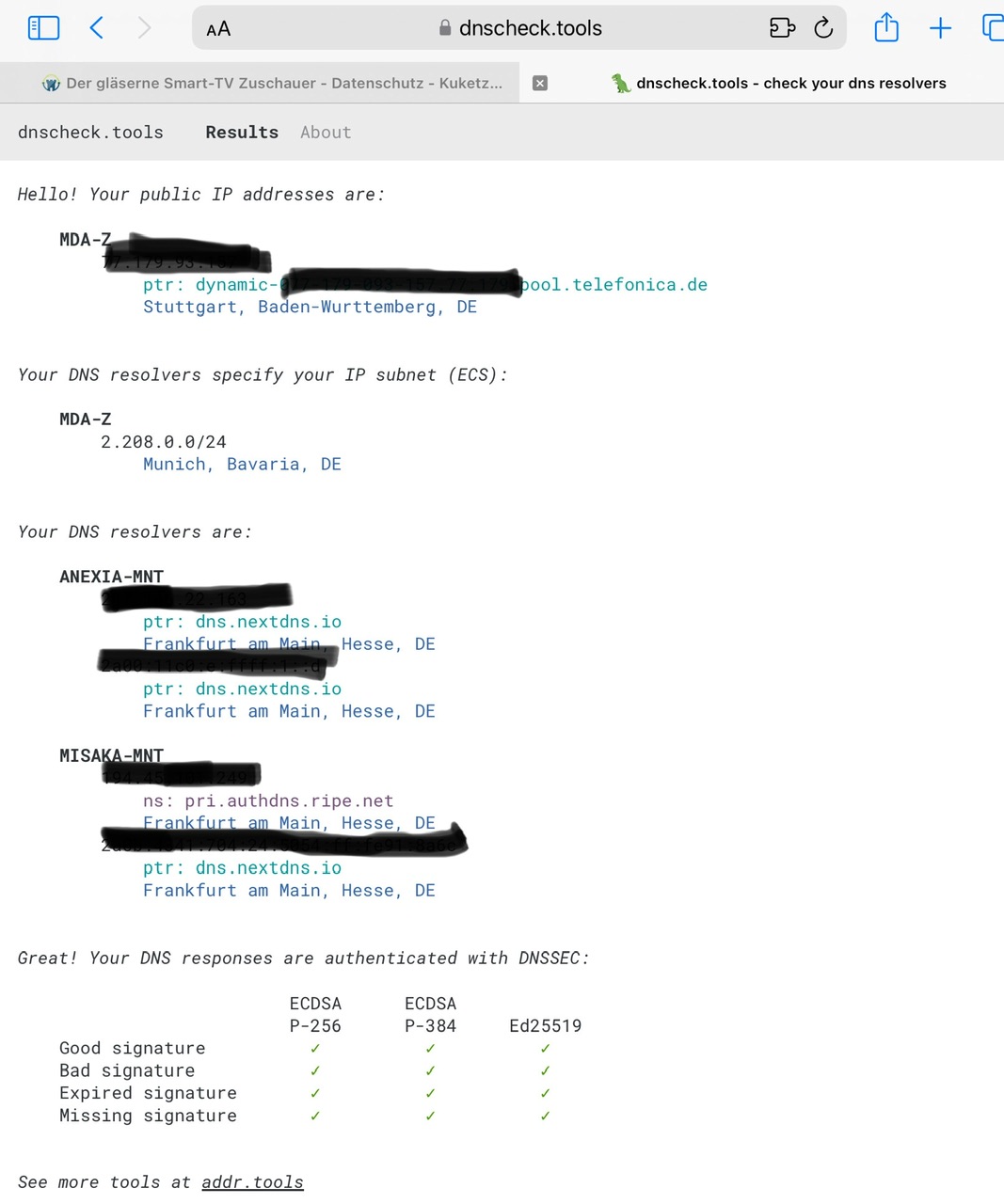
Task: Click the Bad signature row label
Action: [127, 1070]
